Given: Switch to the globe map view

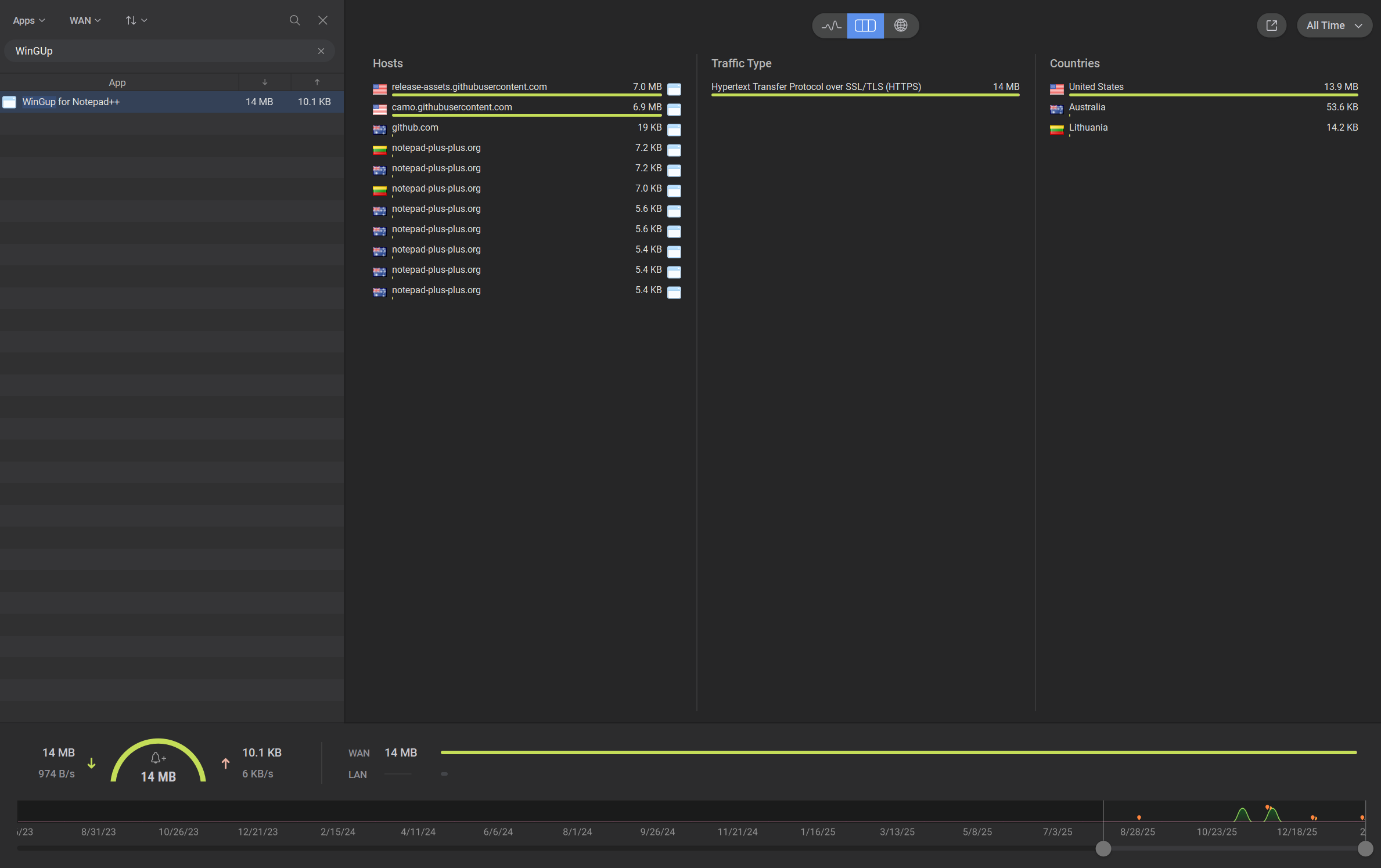Looking at the screenshot, I should 900,26.
